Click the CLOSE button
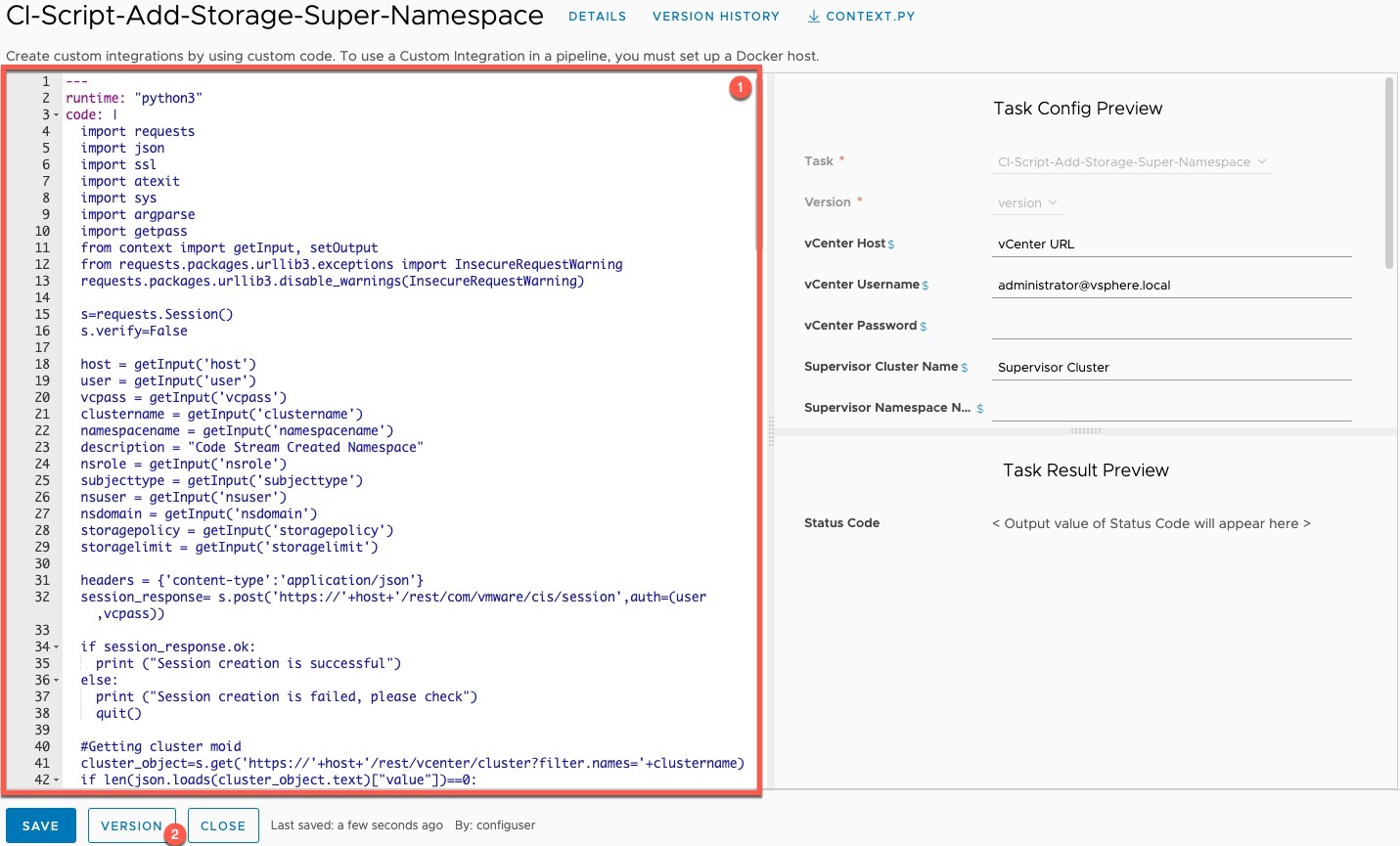The image size is (1400, 846). (x=223, y=825)
